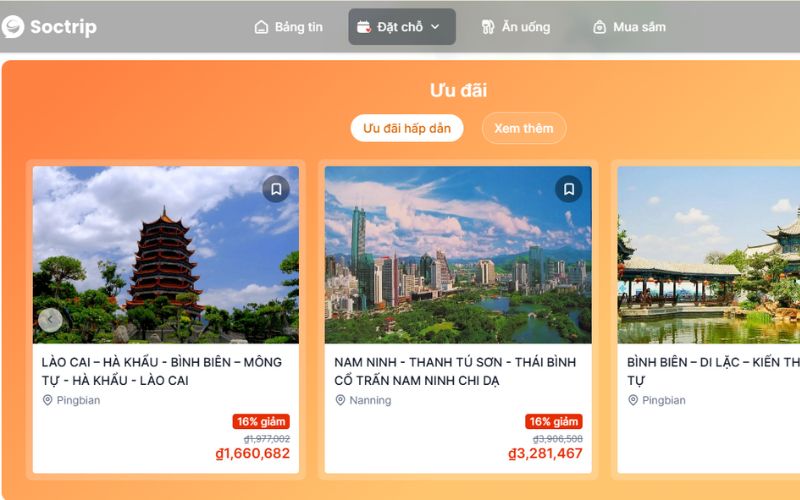This screenshot has width=800, height=500.
Task: Click the Đặt chỗ calendar icon
Action: pyautogui.click(x=363, y=27)
